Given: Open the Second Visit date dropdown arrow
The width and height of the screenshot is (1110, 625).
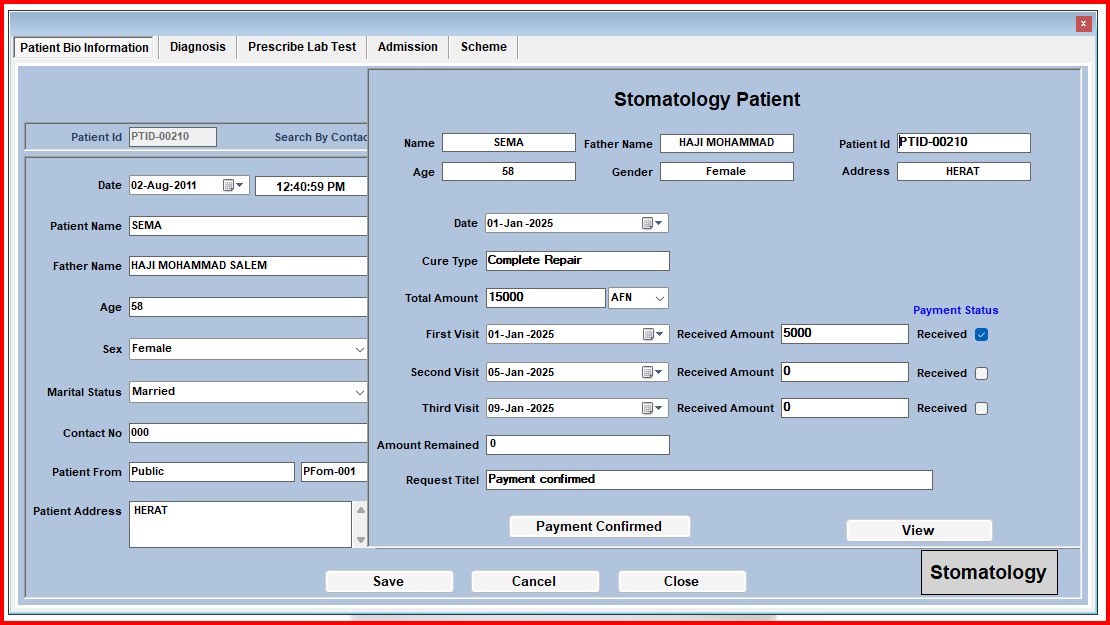Looking at the screenshot, I should coord(659,372).
